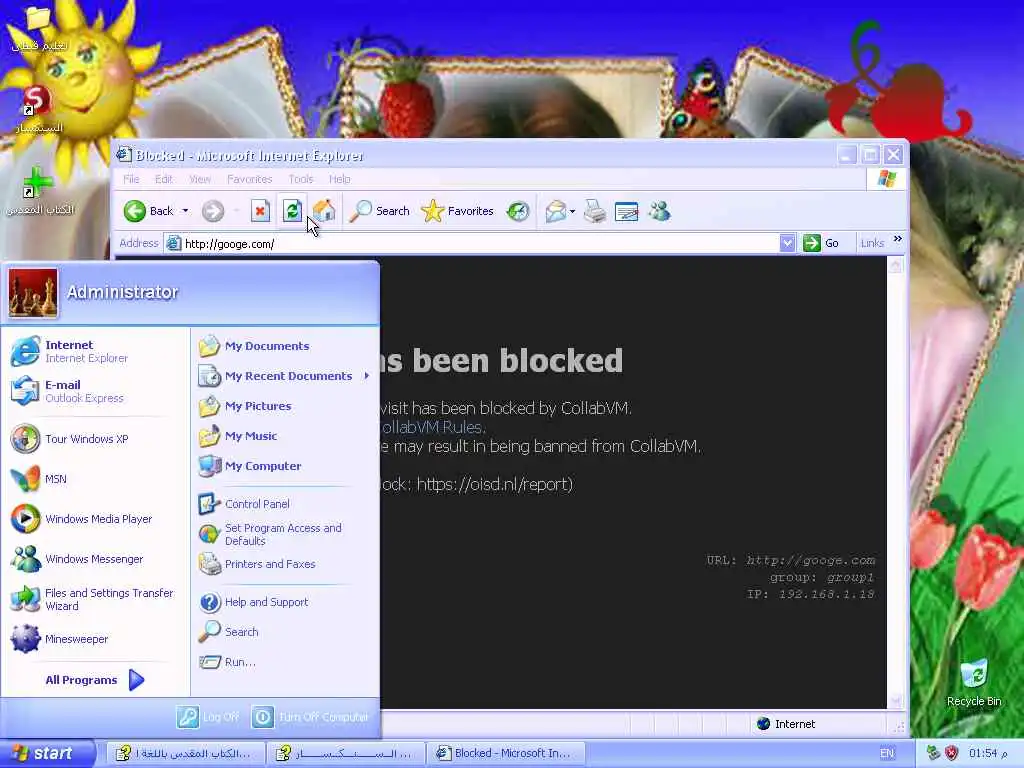Click the Go button

tap(822, 243)
